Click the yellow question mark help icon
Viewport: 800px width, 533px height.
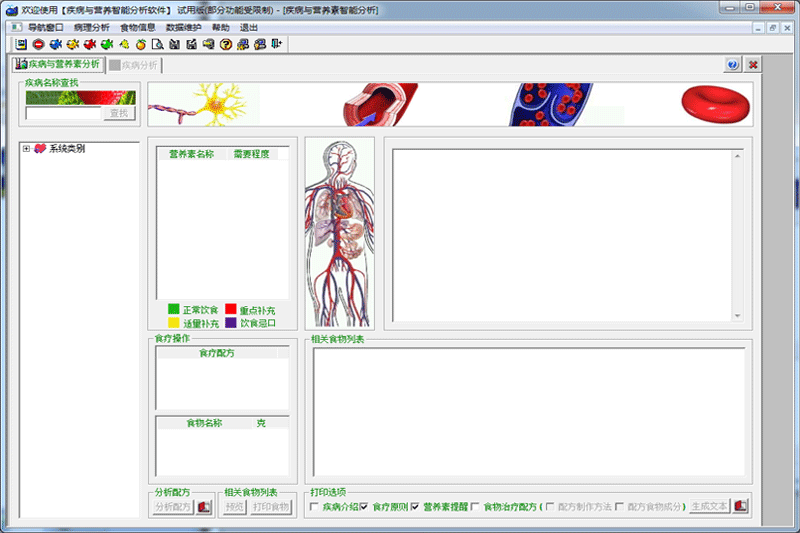227,44
